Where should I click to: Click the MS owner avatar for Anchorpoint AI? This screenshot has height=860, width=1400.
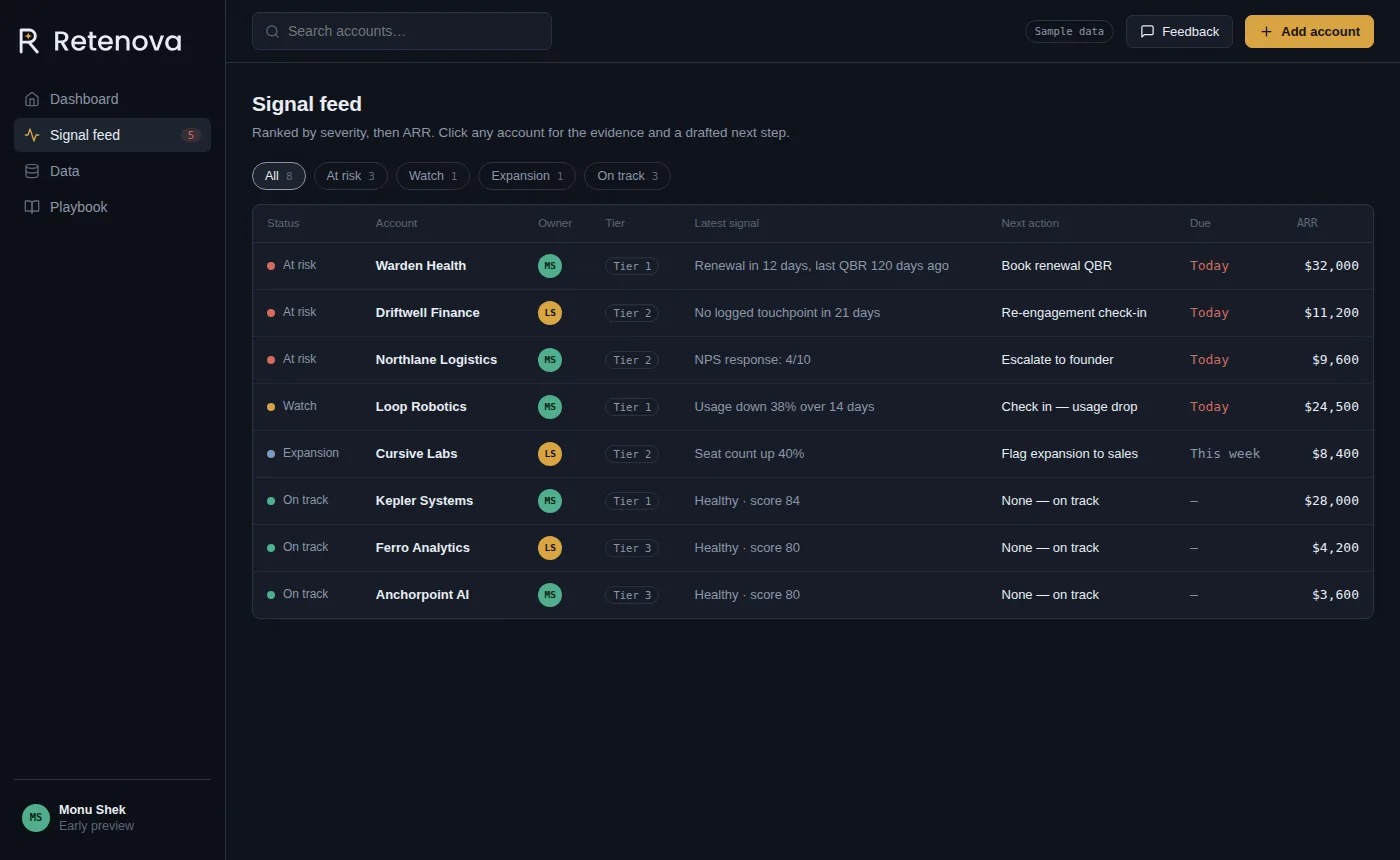click(550, 595)
